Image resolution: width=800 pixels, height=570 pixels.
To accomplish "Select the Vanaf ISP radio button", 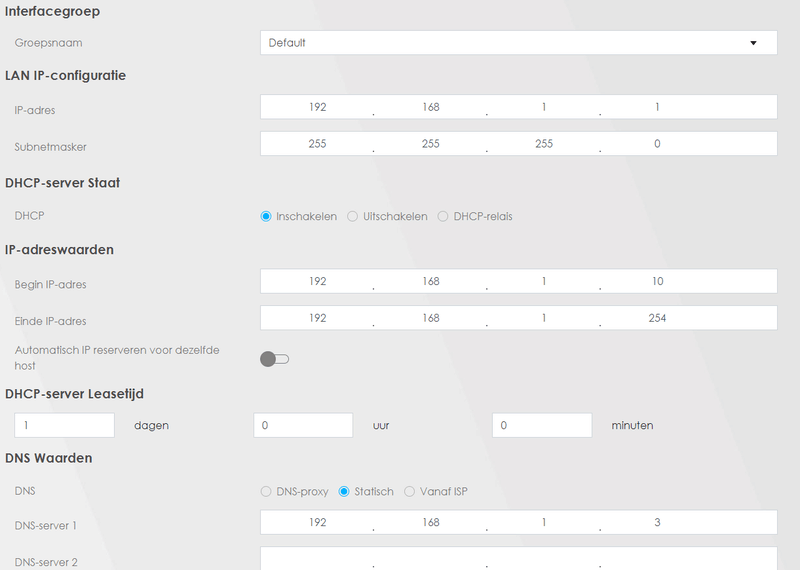I will click(409, 491).
